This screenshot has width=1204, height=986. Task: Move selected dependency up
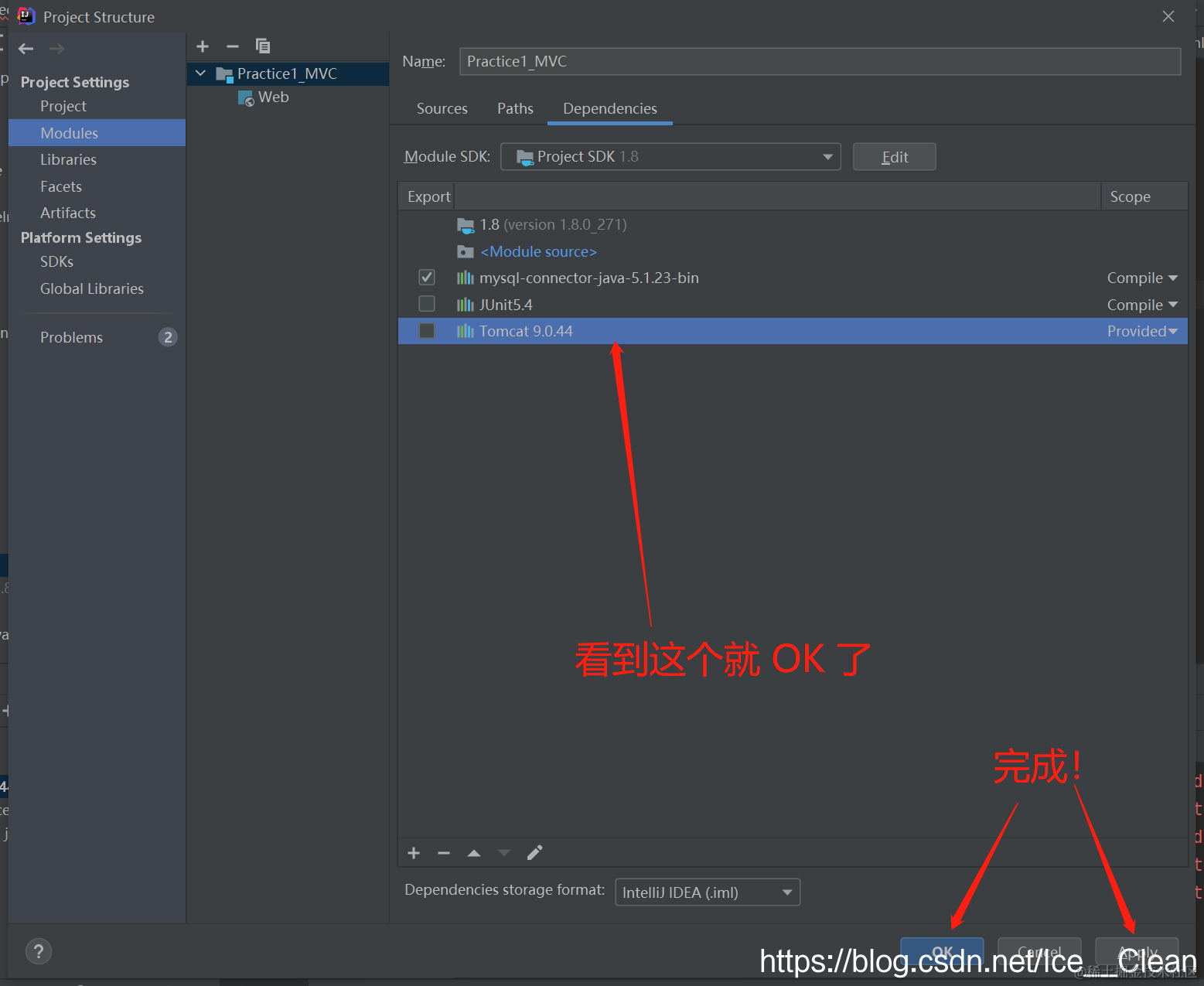(x=474, y=853)
